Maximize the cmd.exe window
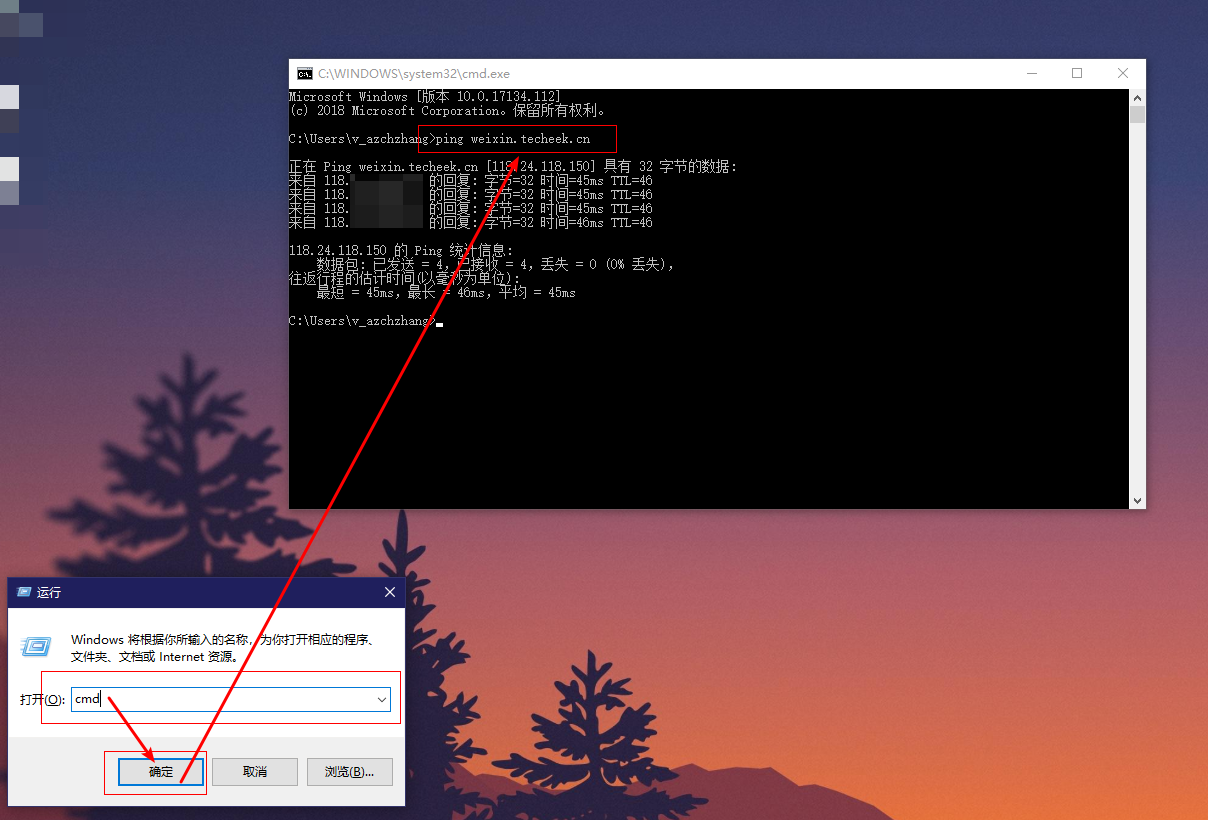1208x820 pixels. tap(1077, 74)
